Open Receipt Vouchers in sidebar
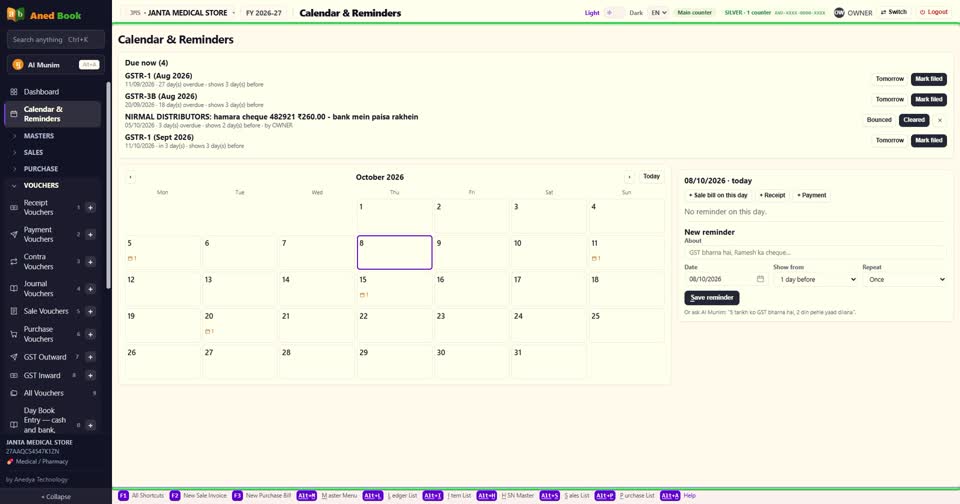Image resolution: width=960 pixels, height=504 pixels. click(x=39, y=208)
